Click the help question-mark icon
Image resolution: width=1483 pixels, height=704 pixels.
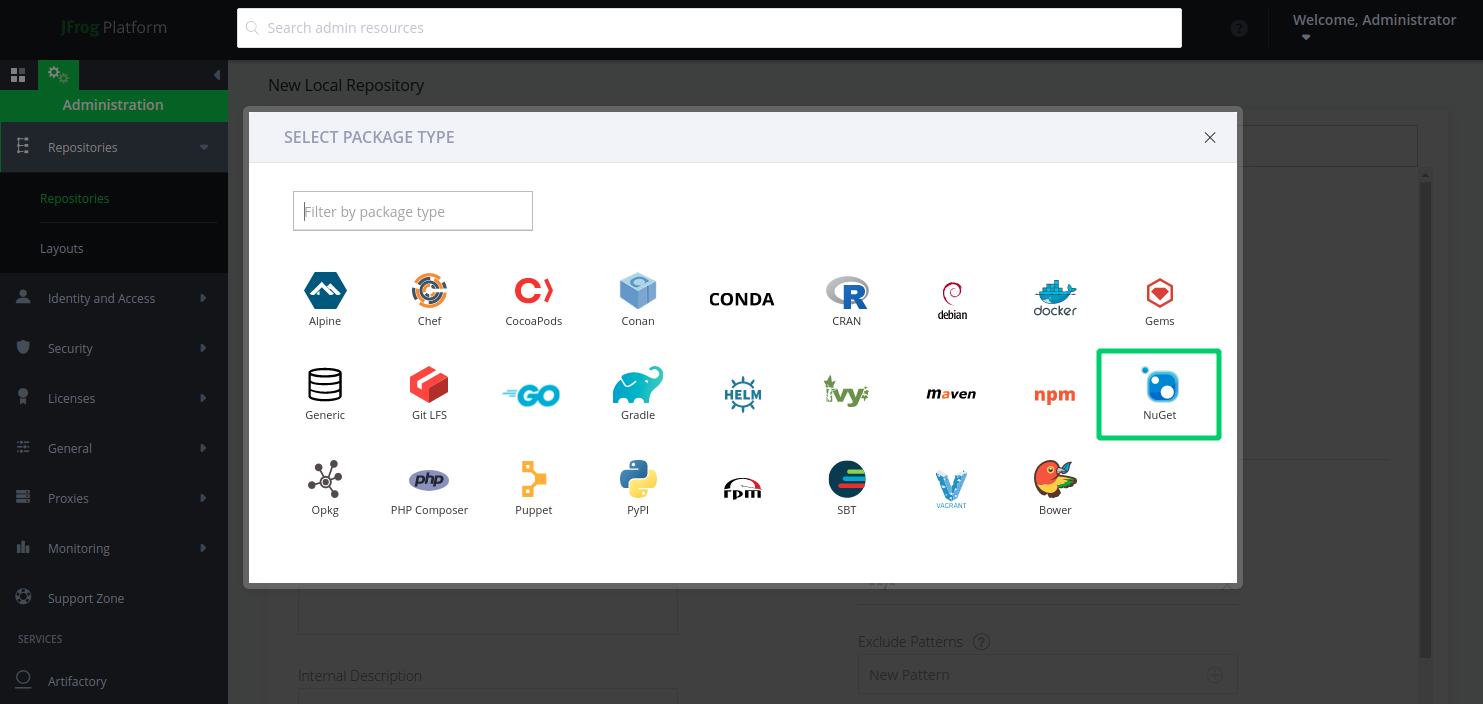(1239, 28)
